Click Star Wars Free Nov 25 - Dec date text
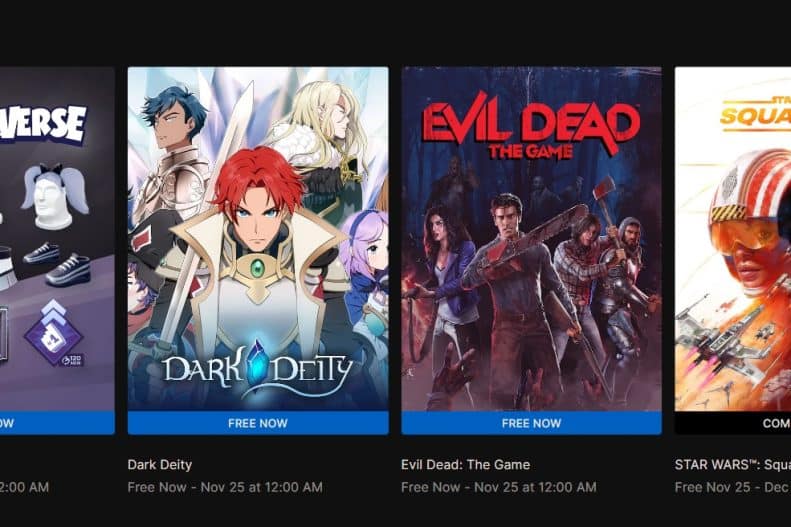This screenshot has width=791, height=527. click(733, 487)
